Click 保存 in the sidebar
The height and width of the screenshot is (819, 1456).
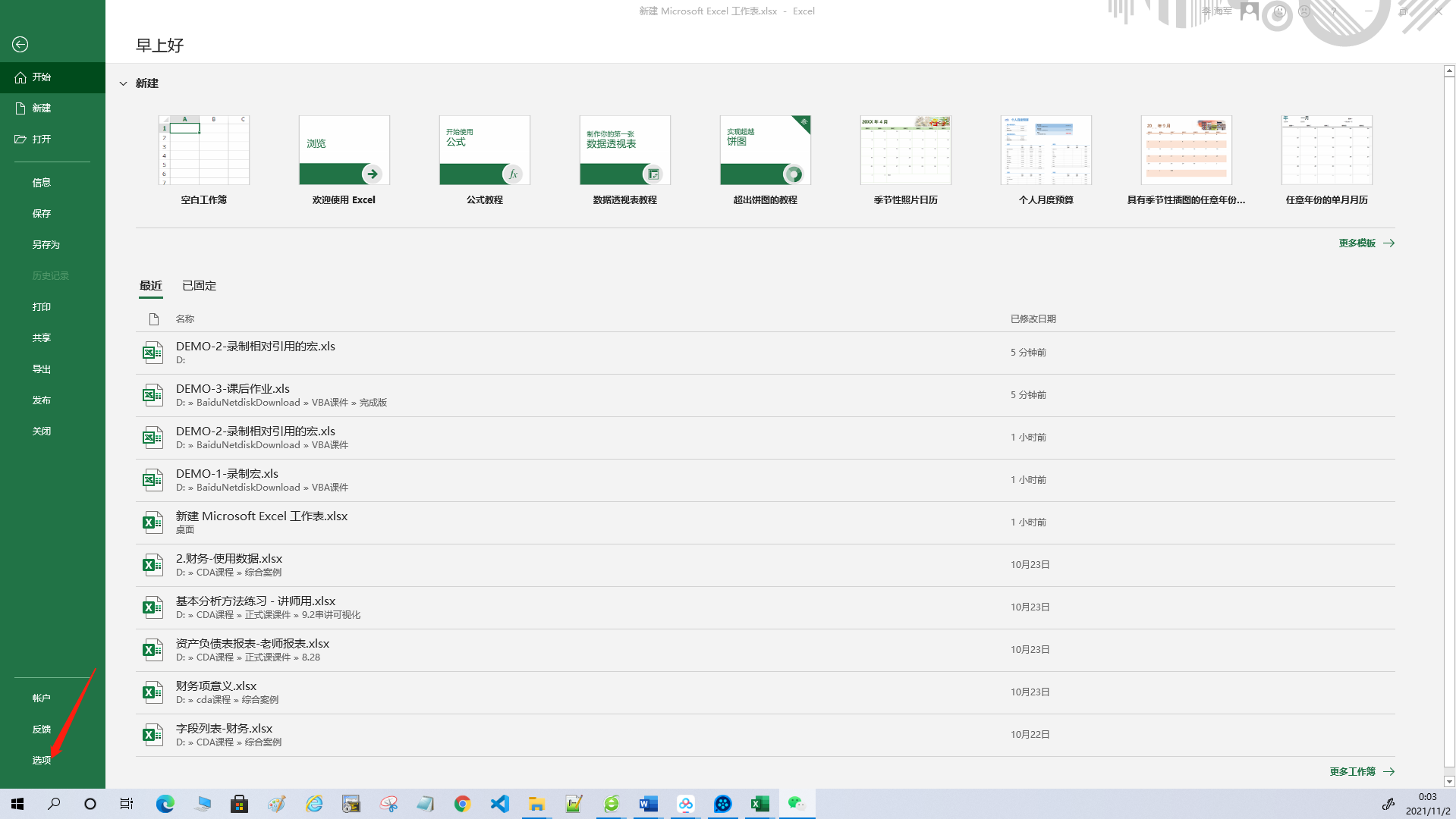click(52, 214)
